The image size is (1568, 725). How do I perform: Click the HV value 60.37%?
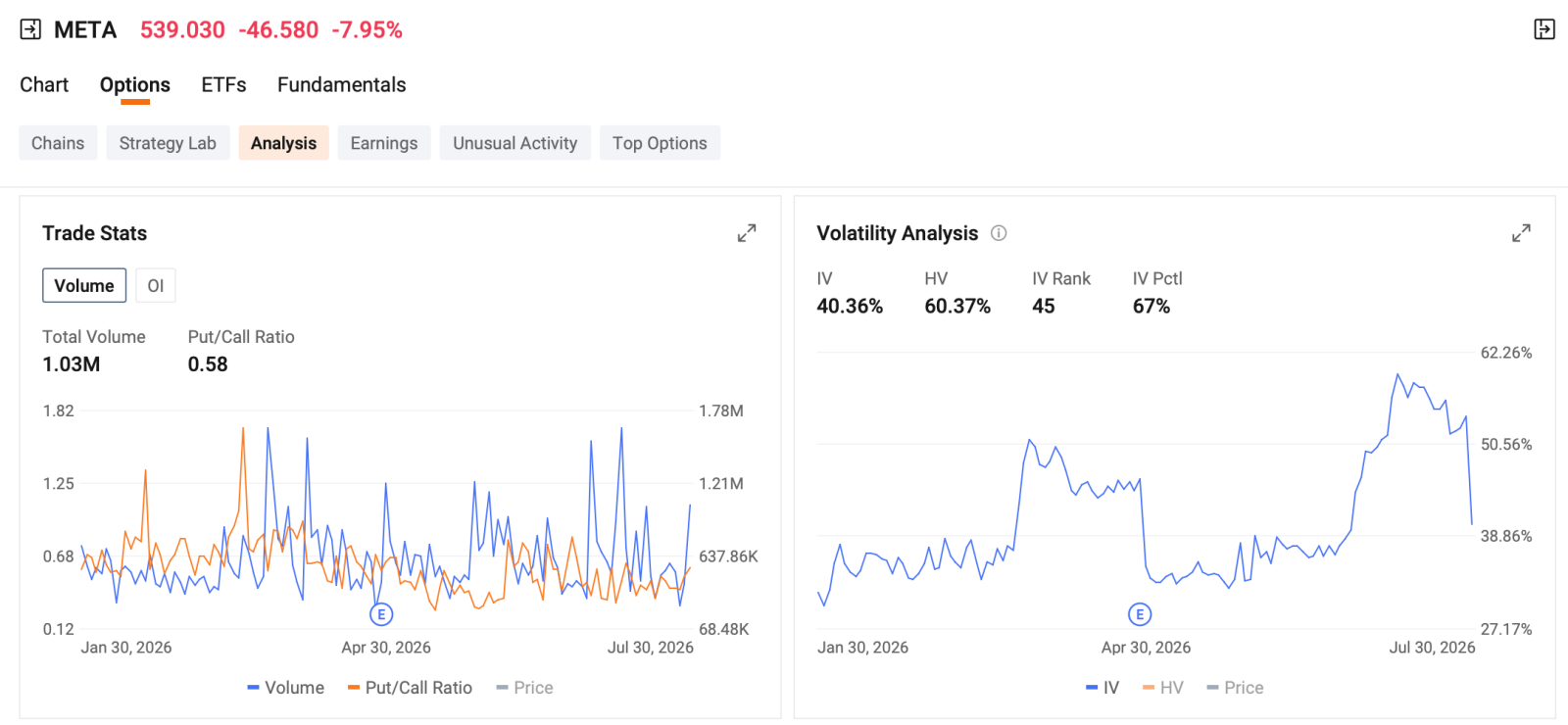click(957, 307)
